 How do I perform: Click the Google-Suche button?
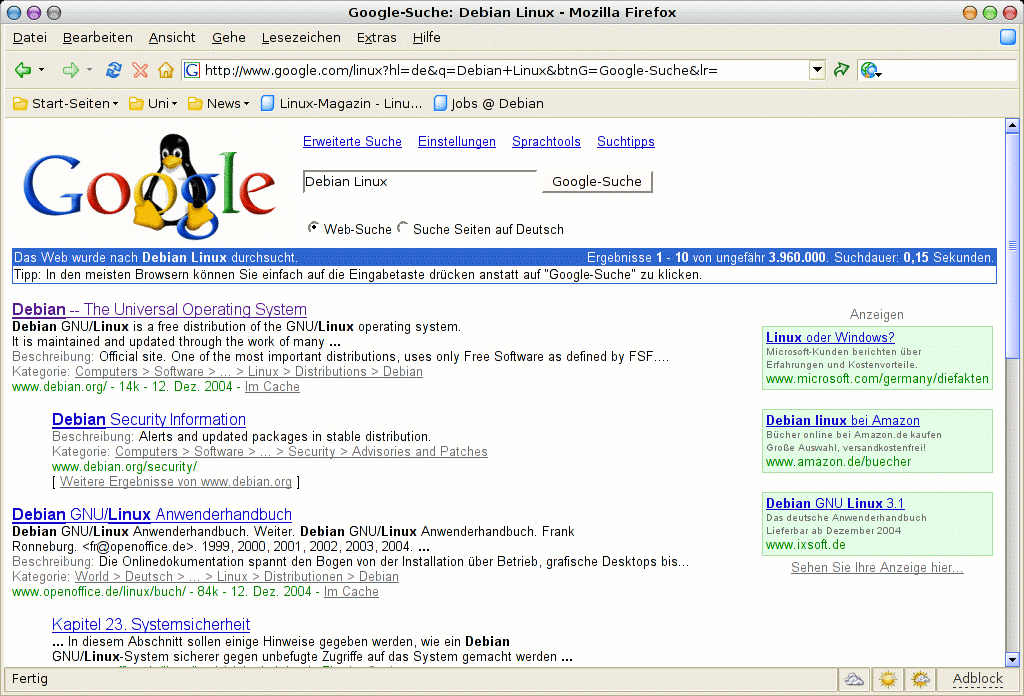[x=597, y=182]
